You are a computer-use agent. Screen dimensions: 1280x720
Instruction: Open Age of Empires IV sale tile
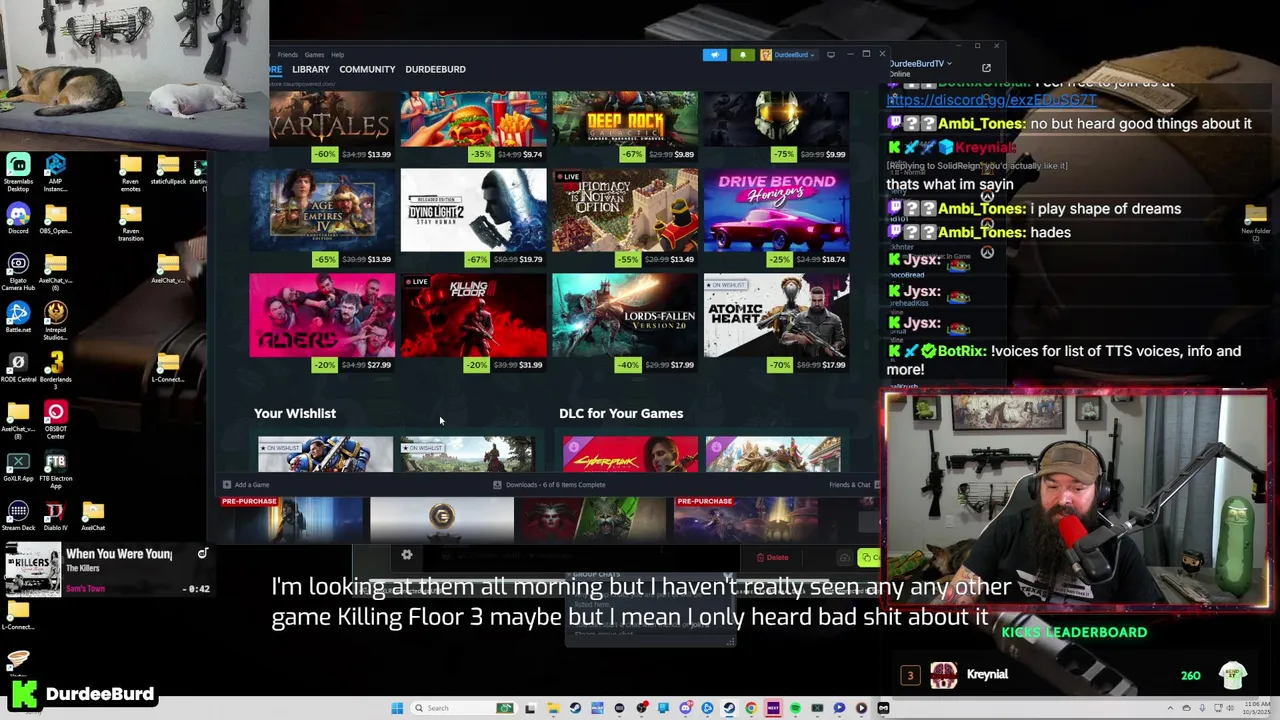(x=322, y=218)
